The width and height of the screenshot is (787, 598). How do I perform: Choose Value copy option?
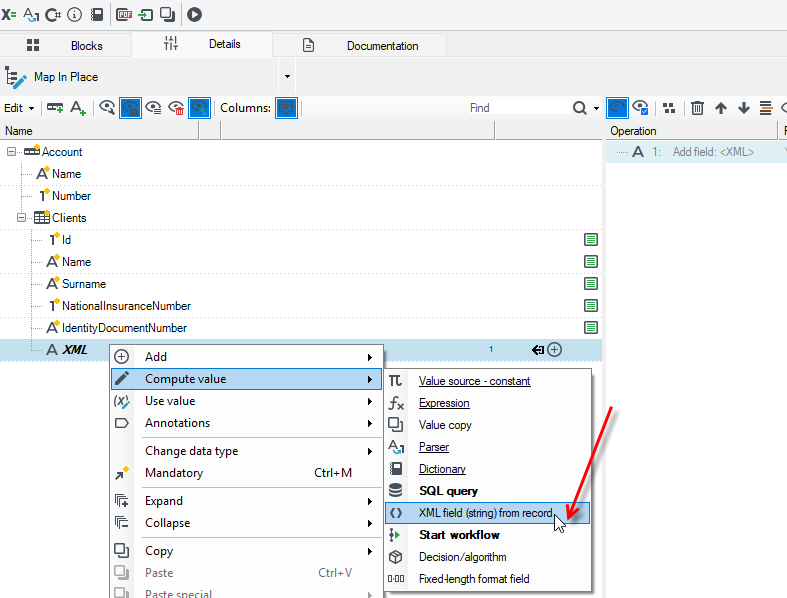[x=487, y=425]
